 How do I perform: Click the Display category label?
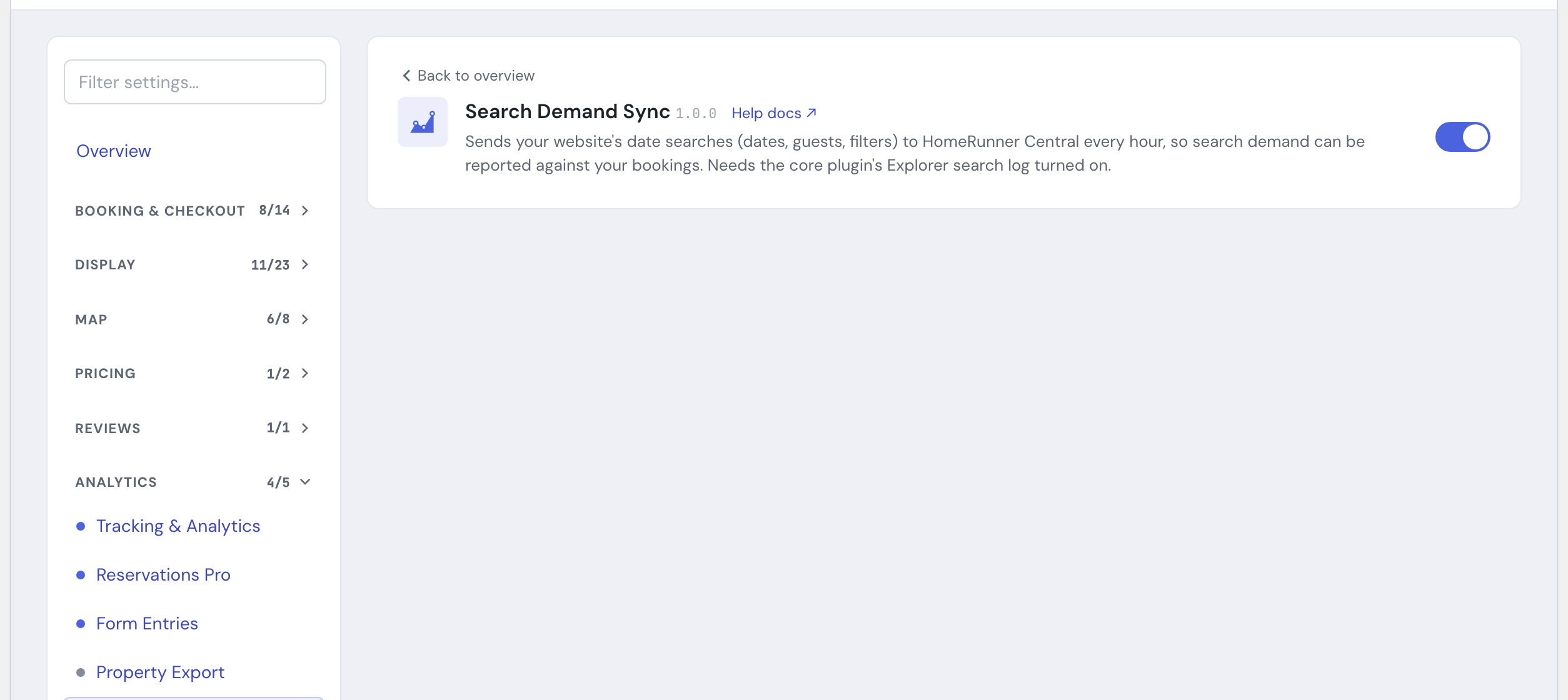click(x=105, y=265)
